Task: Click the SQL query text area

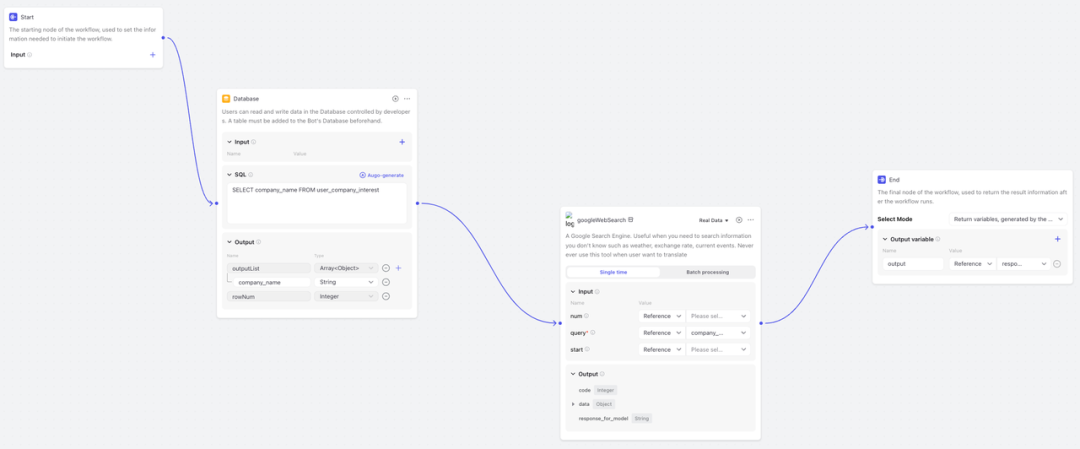Action: [x=316, y=203]
